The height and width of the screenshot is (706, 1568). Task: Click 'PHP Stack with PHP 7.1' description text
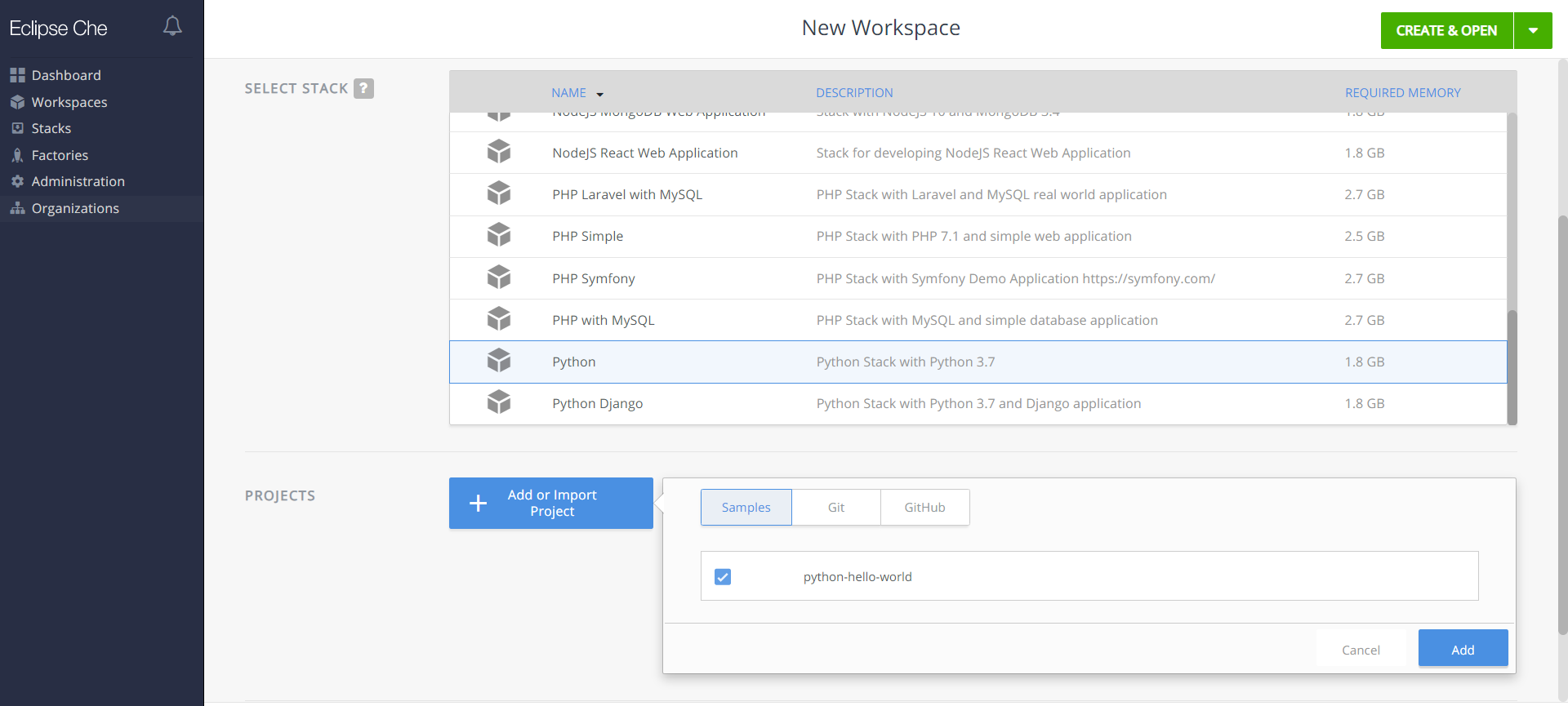(973, 236)
